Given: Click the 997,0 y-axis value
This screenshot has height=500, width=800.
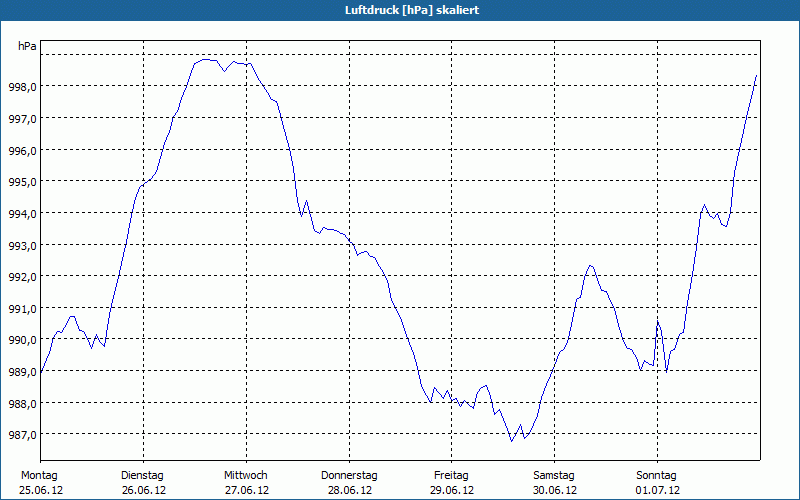Looking at the screenshot, I should coord(22,119).
